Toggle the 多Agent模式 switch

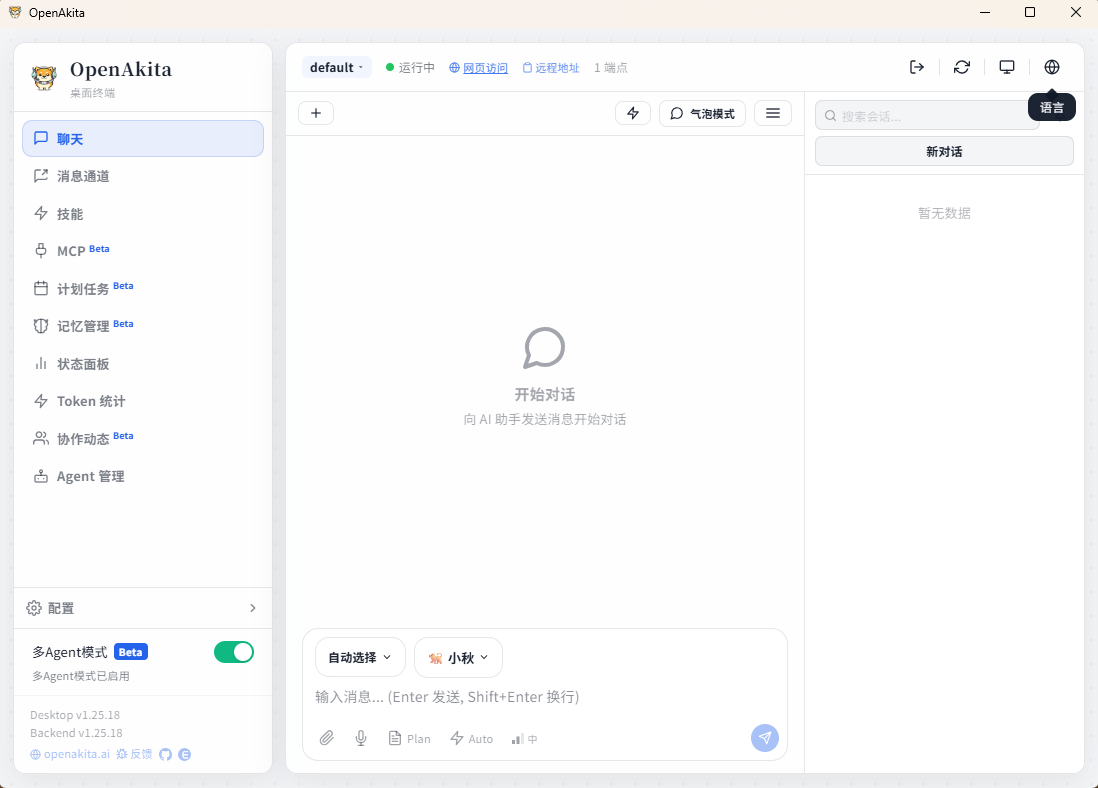tap(234, 652)
